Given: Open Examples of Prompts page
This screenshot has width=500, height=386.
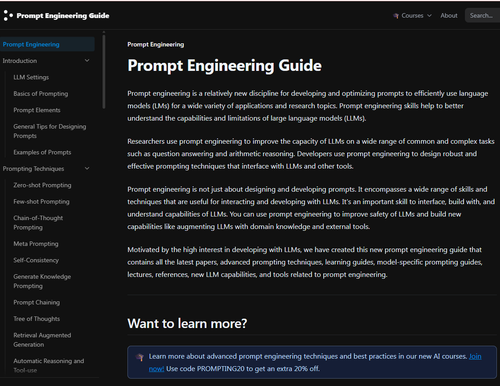Looking at the screenshot, I should pos(42,152).
